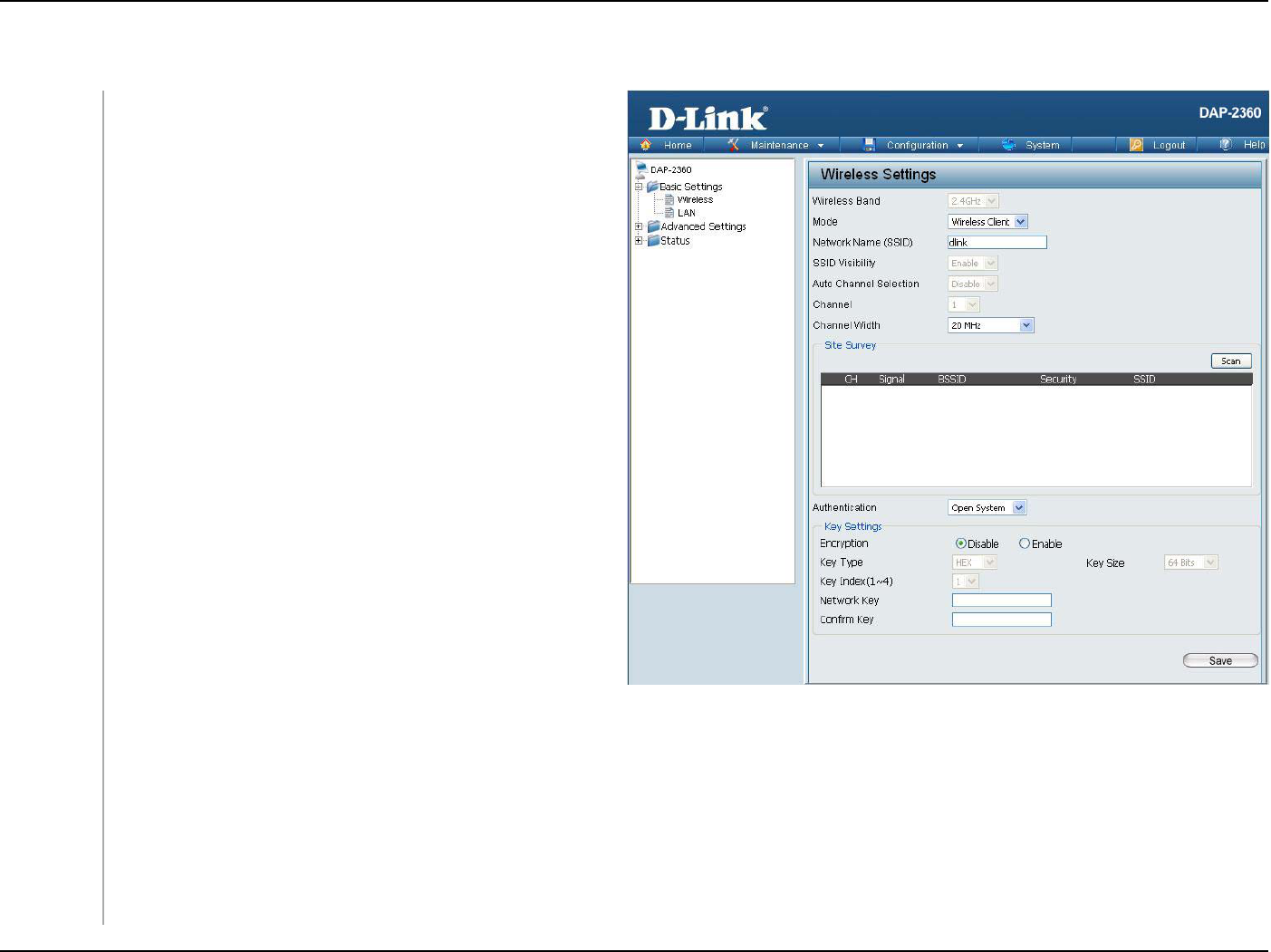
Task: Select the DAP-2360 root tree item
Action: (670, 169)
